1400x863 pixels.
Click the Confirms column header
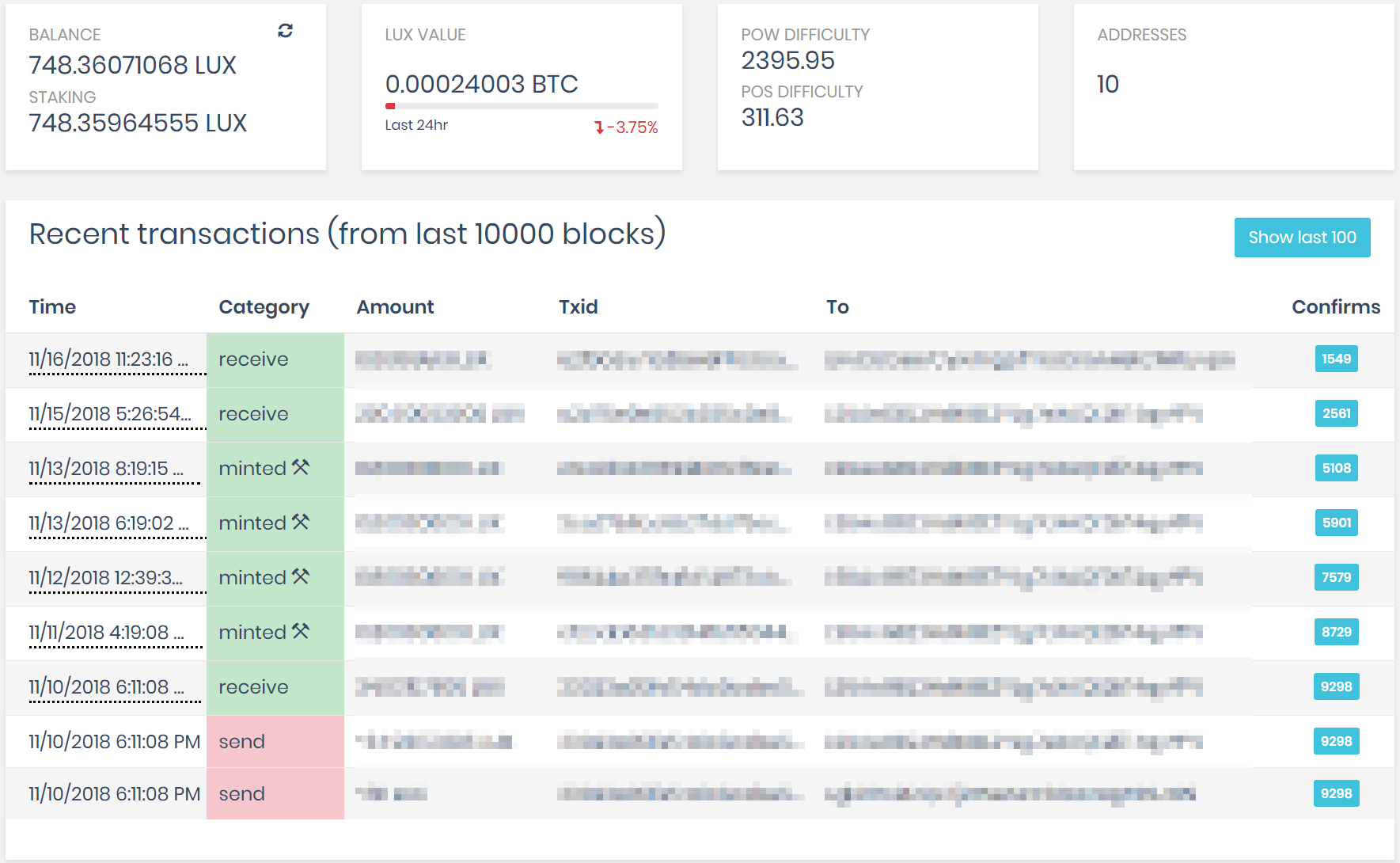tap(1336, 307)
